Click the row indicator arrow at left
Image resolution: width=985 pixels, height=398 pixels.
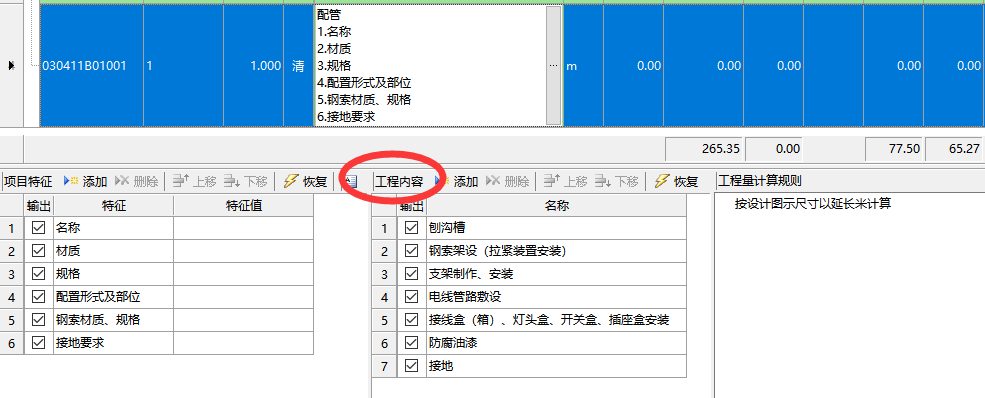coord(11,65)
